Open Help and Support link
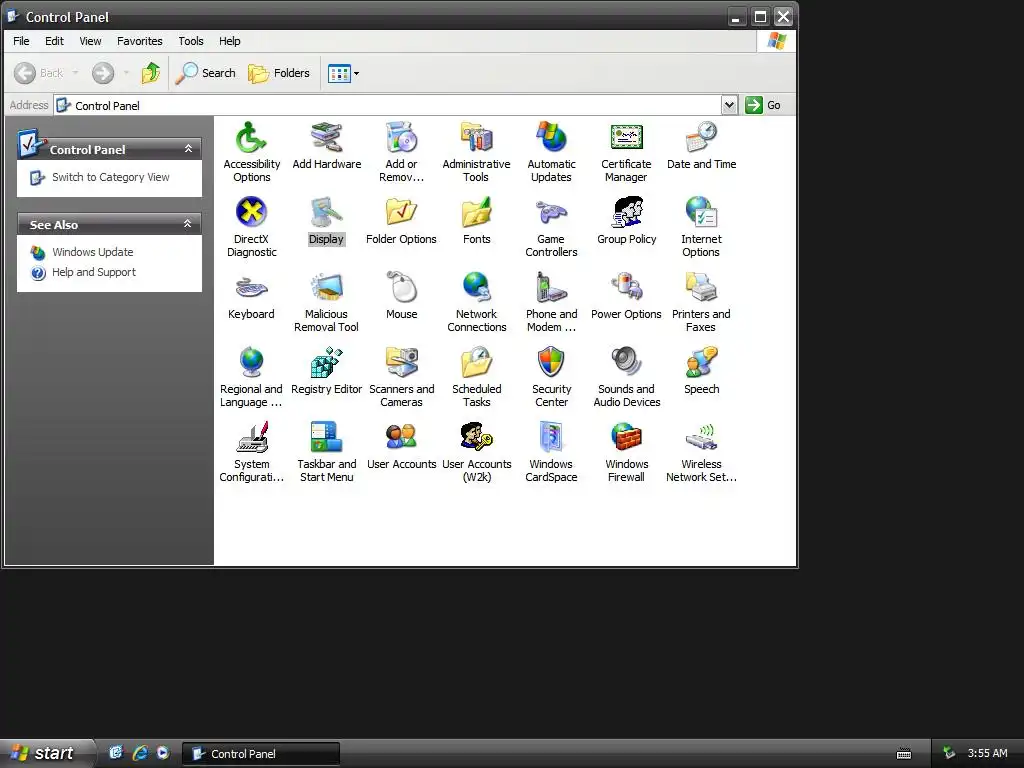 [93, 272]
